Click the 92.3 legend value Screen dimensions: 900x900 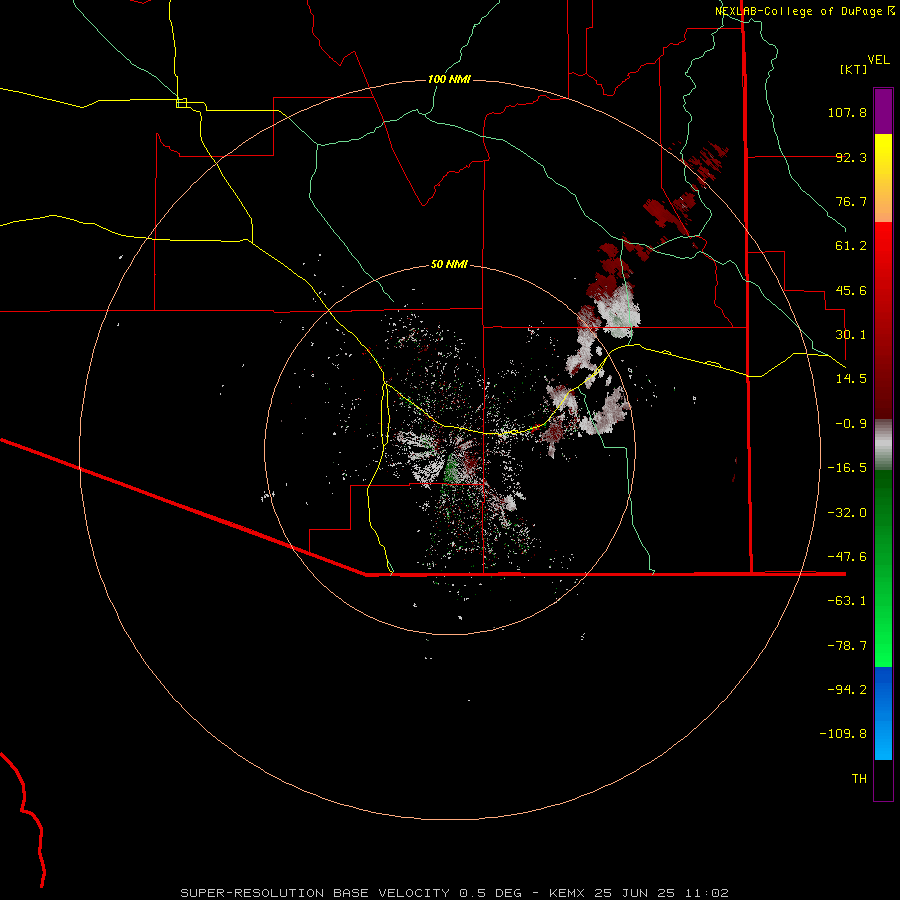coord(851,157)
